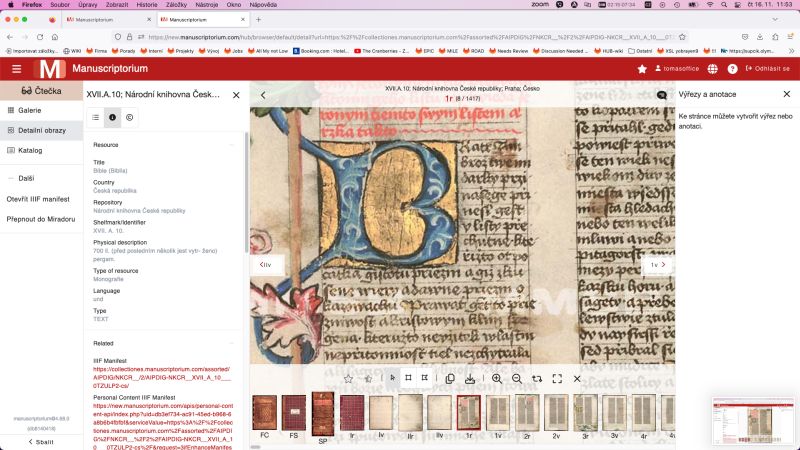The image size is (800, 450).
Task: Click Odhlásit se logout
Action: point(767,68)
